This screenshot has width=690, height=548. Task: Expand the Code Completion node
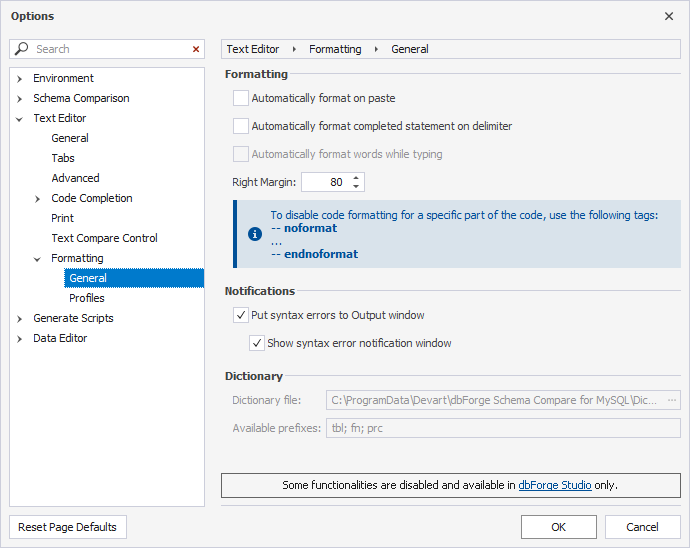tap(37, 199)
